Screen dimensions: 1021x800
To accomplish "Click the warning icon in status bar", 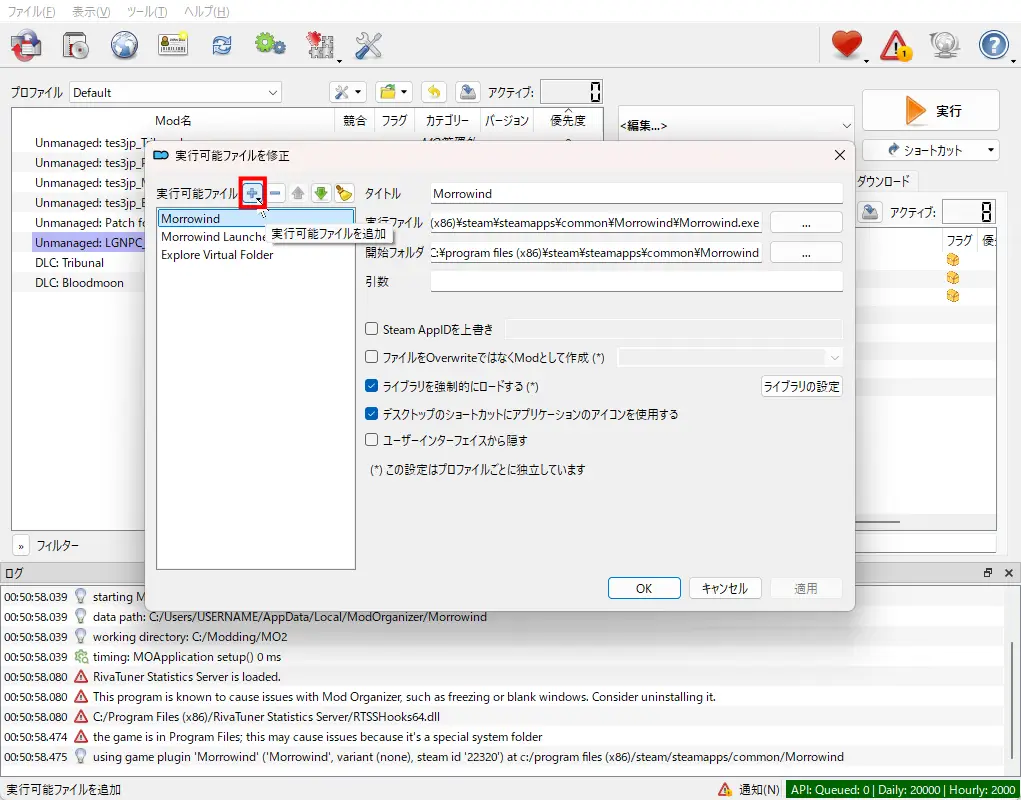I will pos(725,790).
